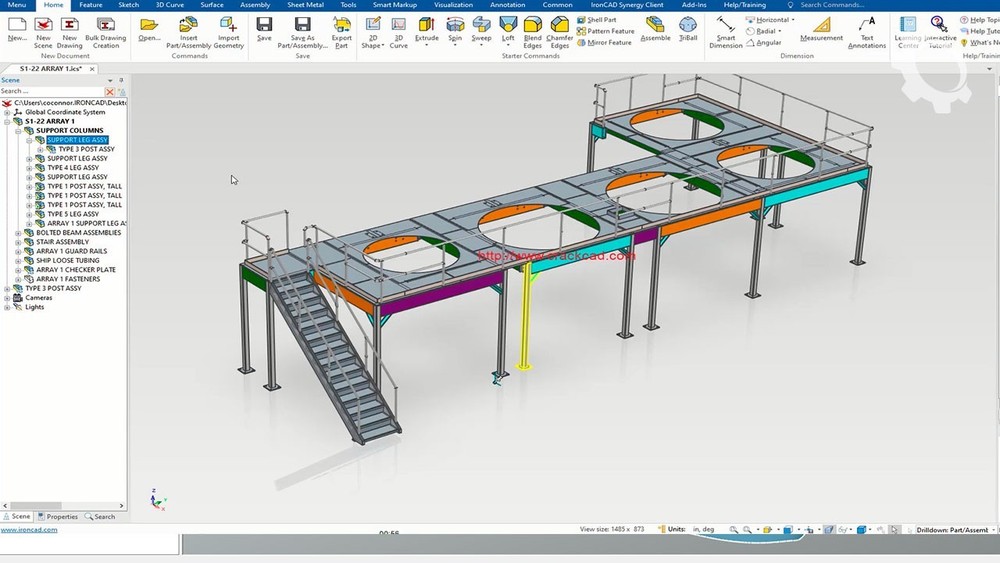Expand the Global Coordinate System node
This screenshot has height=563, width=1000.
7,112
